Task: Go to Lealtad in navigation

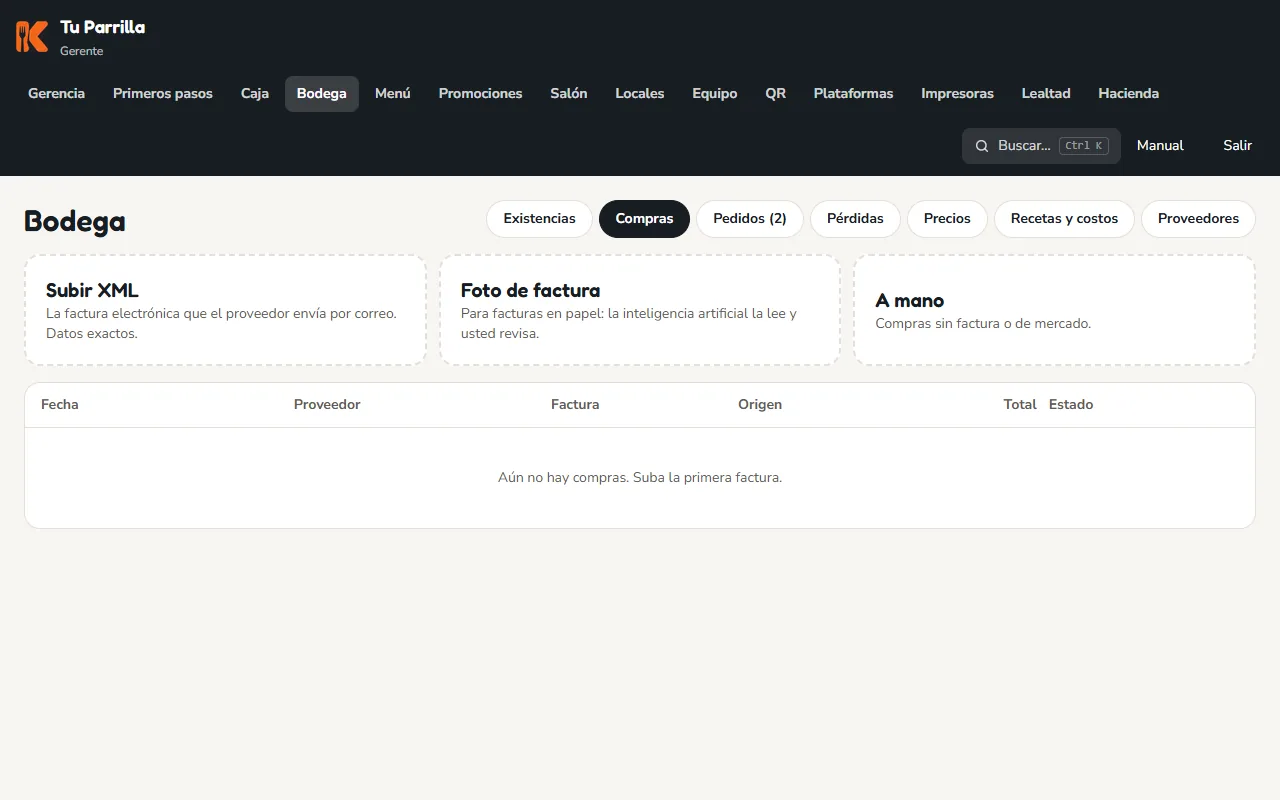Action: tap(1046, 94)
